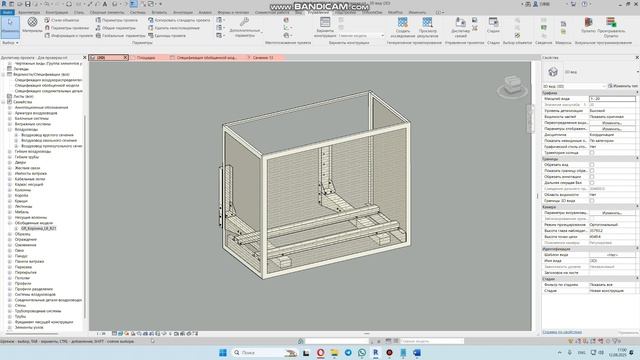The height and width of the screenshot is (360, 640).
Task: Open Информация о проекте dialog
Action: [69, 36]
